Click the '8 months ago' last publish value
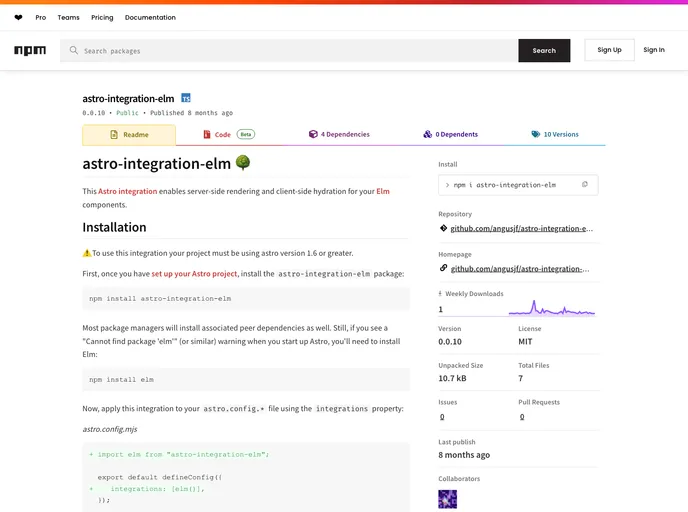This screenshot has height=512, width=688. [464, 455]
